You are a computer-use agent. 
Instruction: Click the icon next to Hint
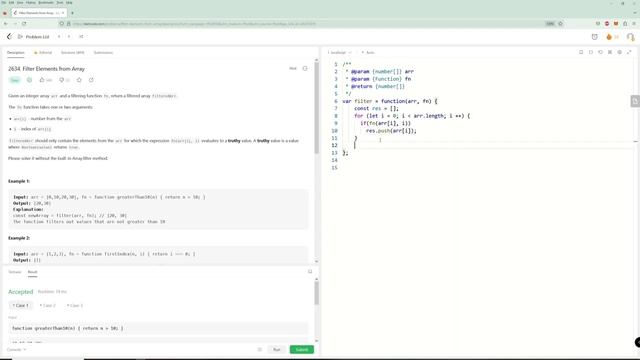pyautogui.click(x=305, y=69)
